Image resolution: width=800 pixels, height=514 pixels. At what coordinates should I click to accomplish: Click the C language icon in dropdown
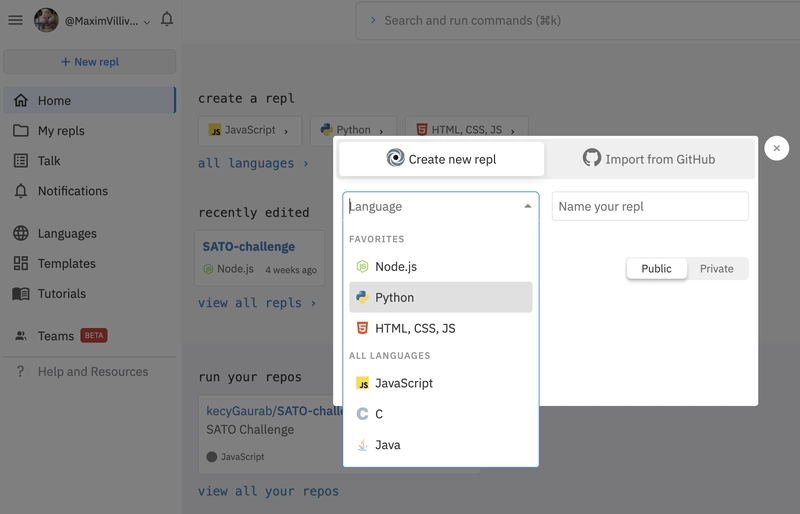(362, 414)
